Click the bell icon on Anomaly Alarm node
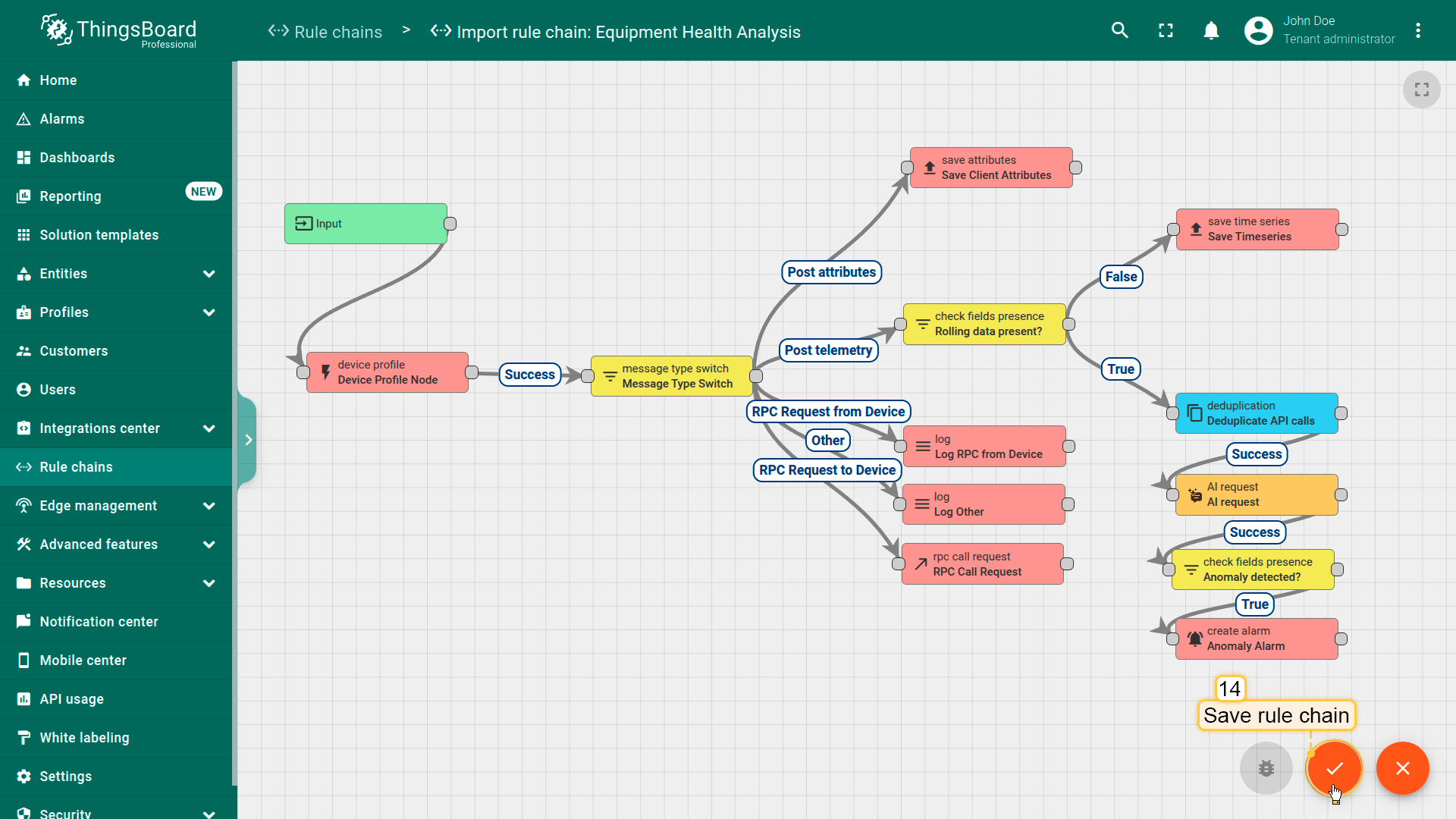 click(1194, 639)
